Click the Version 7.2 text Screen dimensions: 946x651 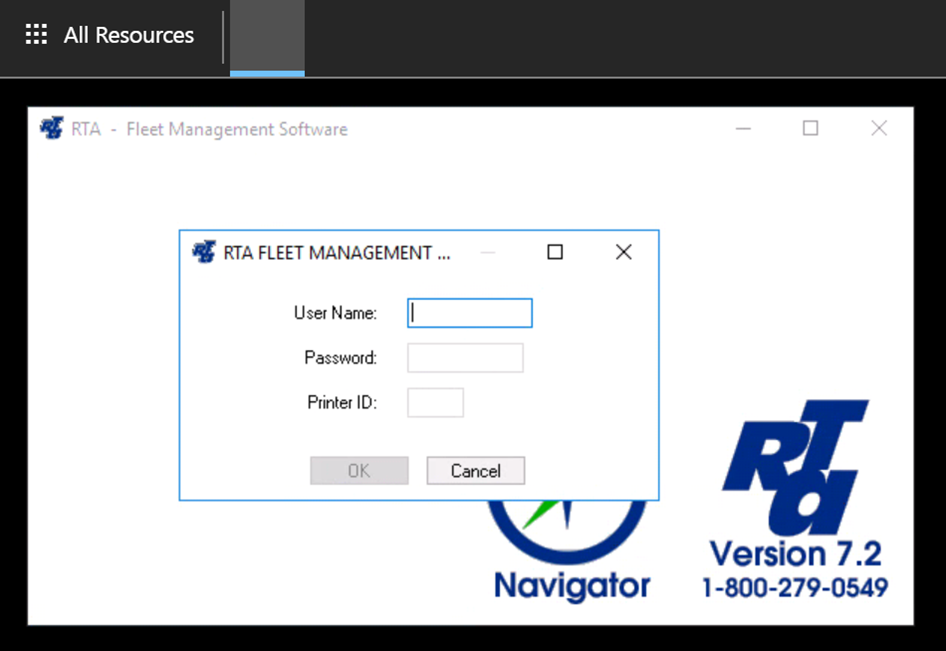pyautogui.click(x=796, y=553)
